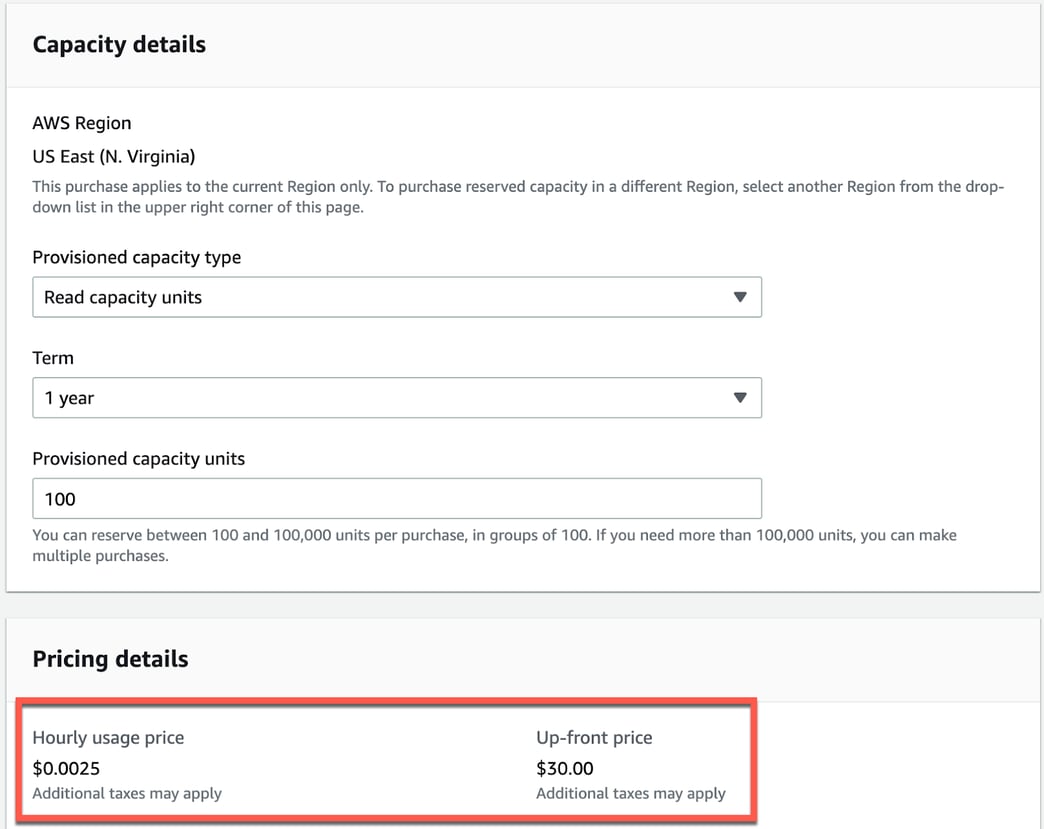The width and height of the screenshot is (1044, 829).
Task: Click the Up-front price label
Action: tap(594, 738)
